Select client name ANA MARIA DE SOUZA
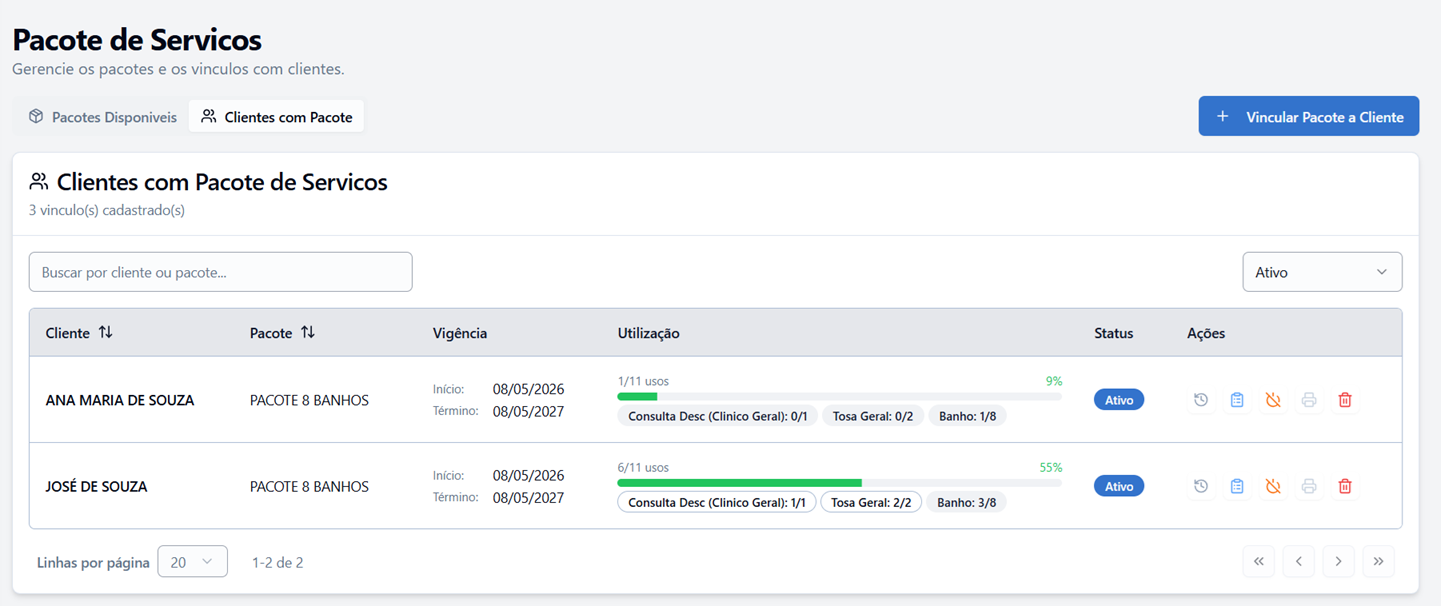 click(120, 400)
